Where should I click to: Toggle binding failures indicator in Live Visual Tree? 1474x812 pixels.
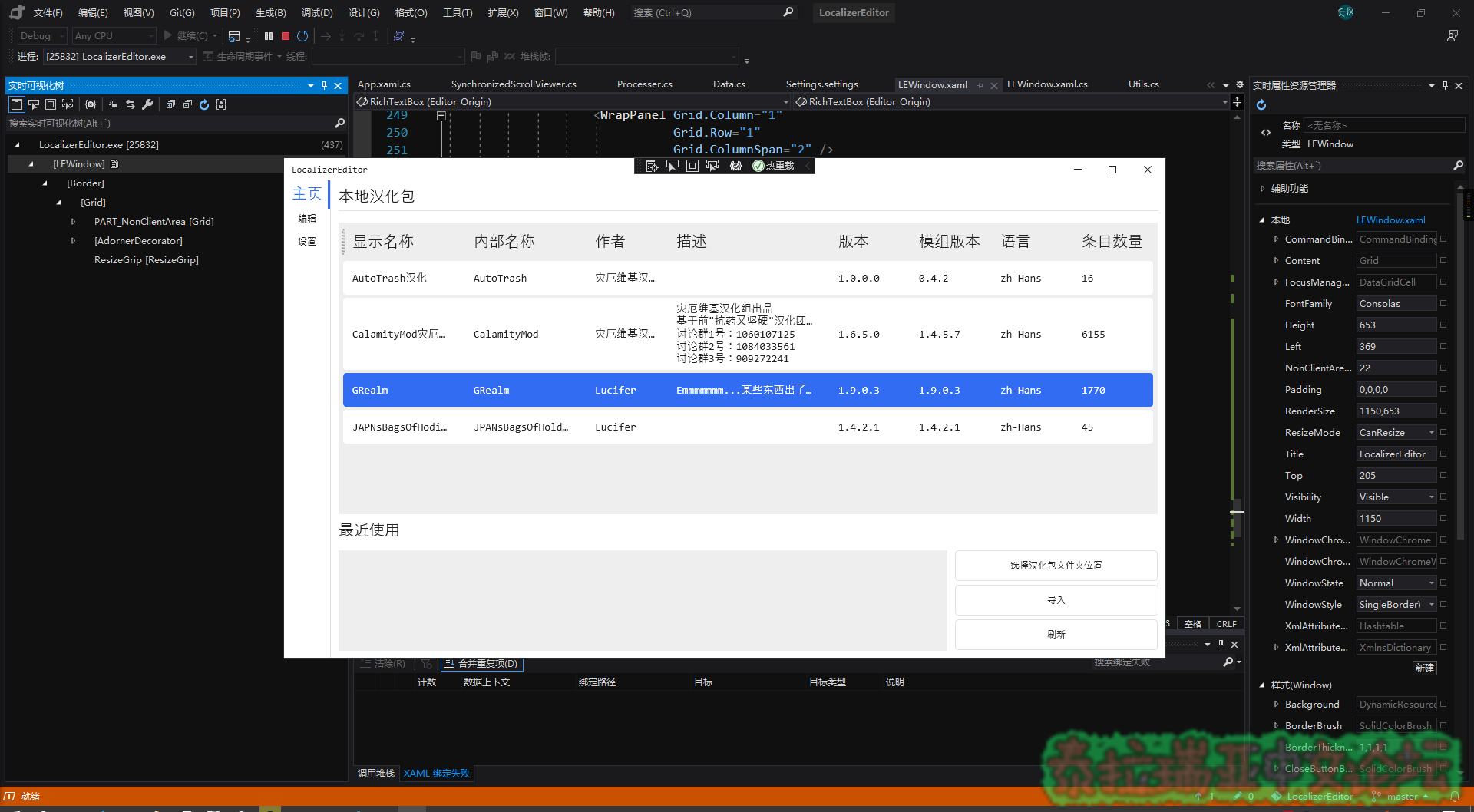coord(91,104)
